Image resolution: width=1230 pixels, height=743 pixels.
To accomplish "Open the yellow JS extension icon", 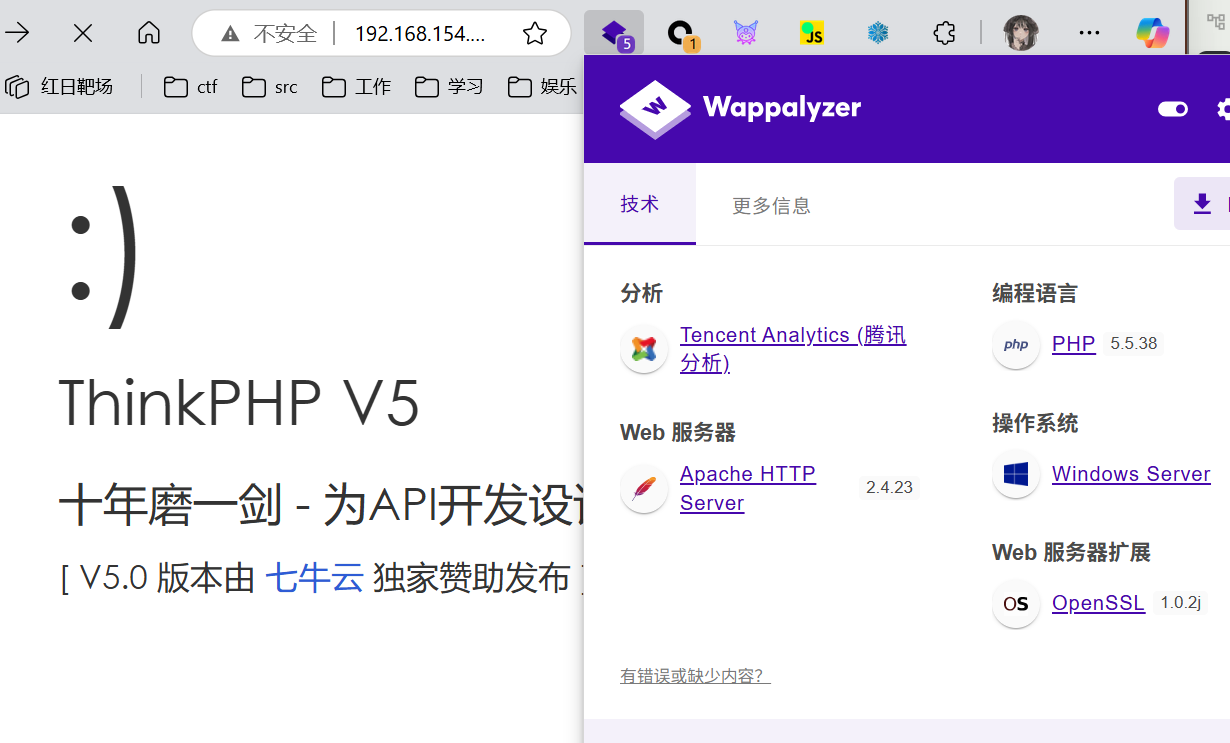I will pyautogui.click(x=812, y=34).
